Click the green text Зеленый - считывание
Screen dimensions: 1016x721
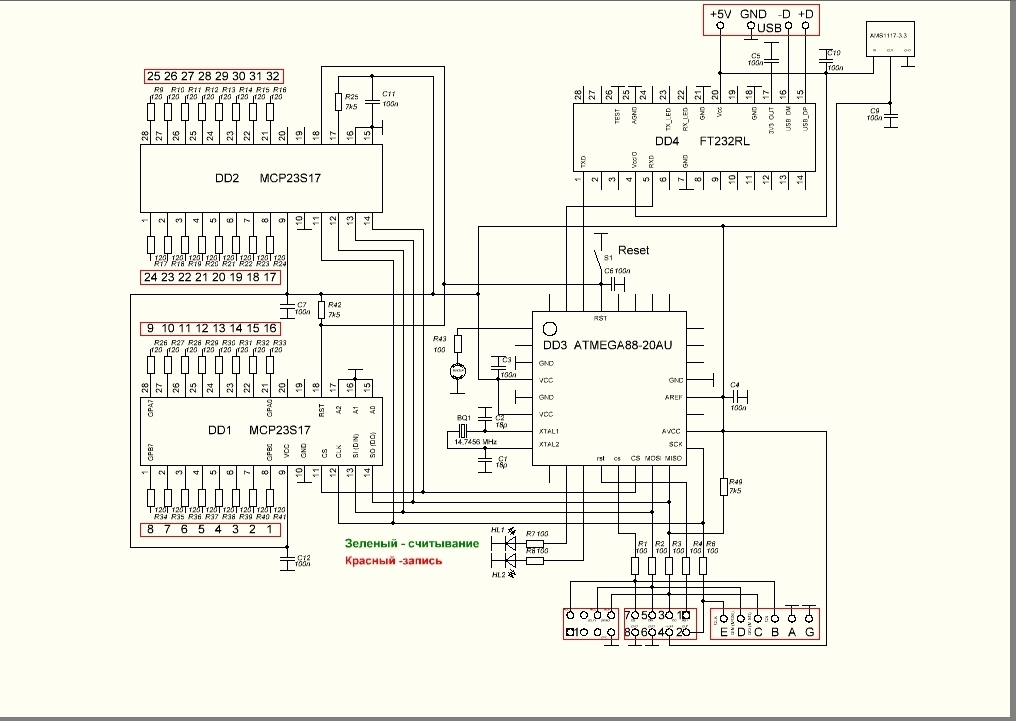pyautogui.click(x=412, y=545)
